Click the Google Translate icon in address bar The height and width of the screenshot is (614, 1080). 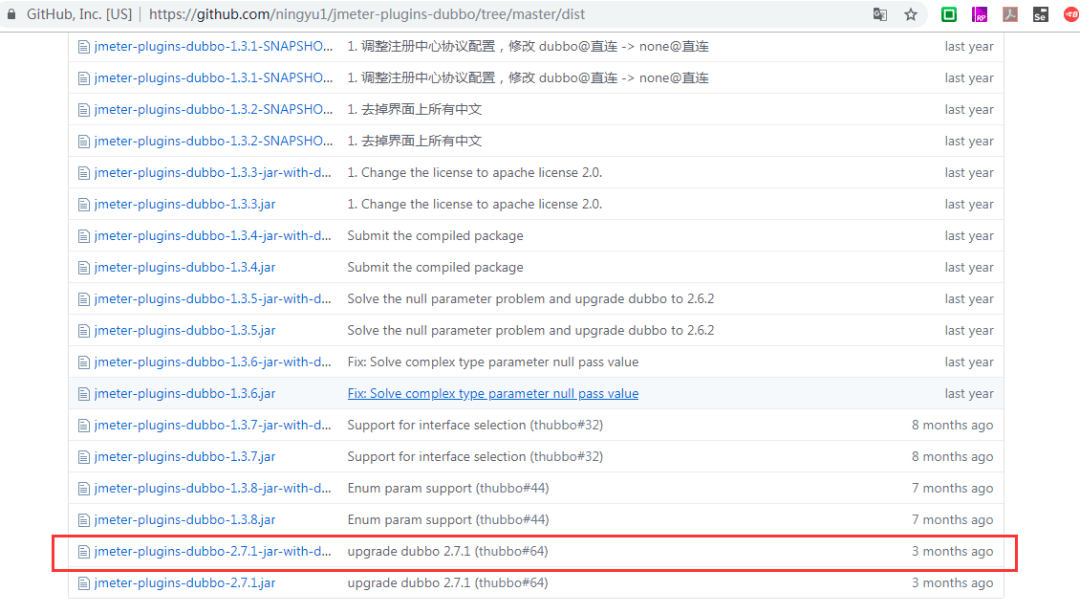point(880,15)
